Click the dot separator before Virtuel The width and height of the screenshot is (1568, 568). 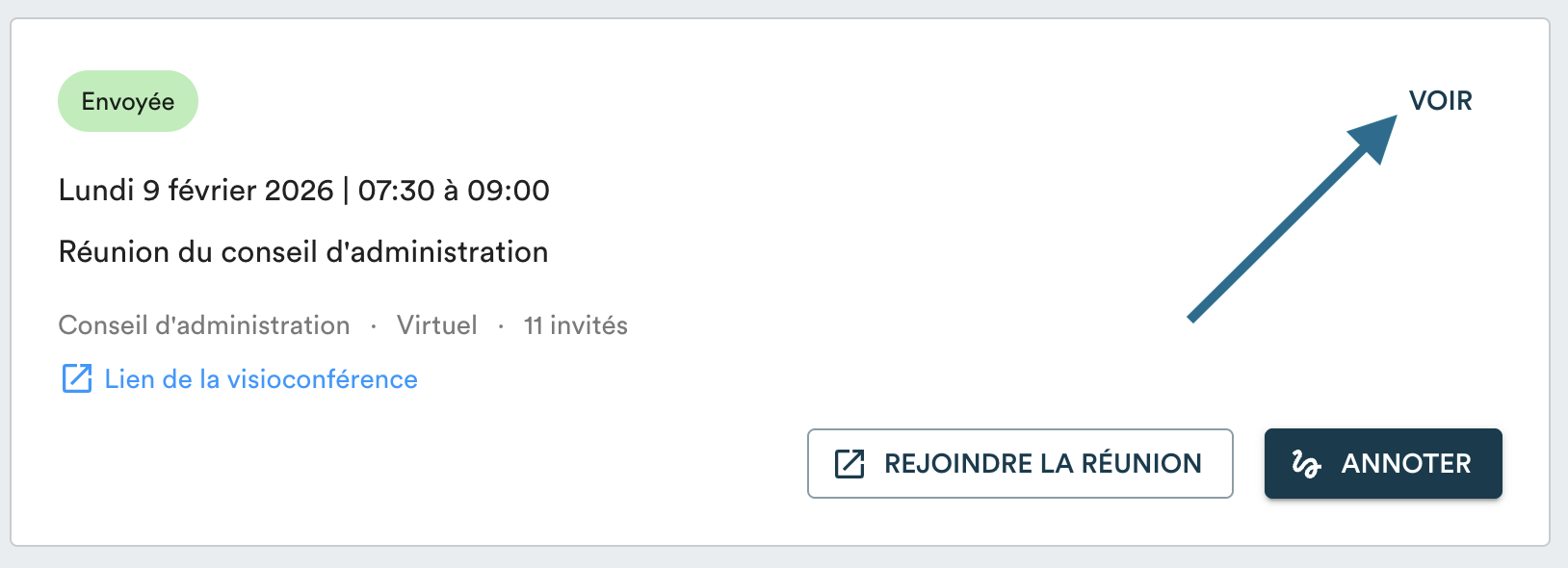(374, 326)
